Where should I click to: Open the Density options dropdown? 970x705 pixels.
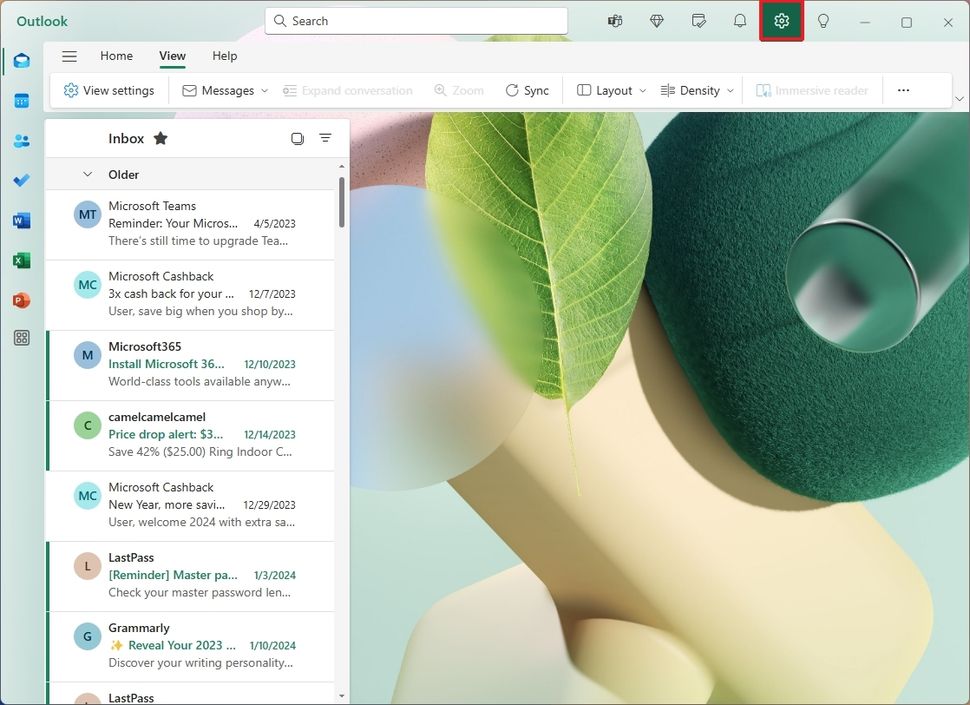[697, 90]
